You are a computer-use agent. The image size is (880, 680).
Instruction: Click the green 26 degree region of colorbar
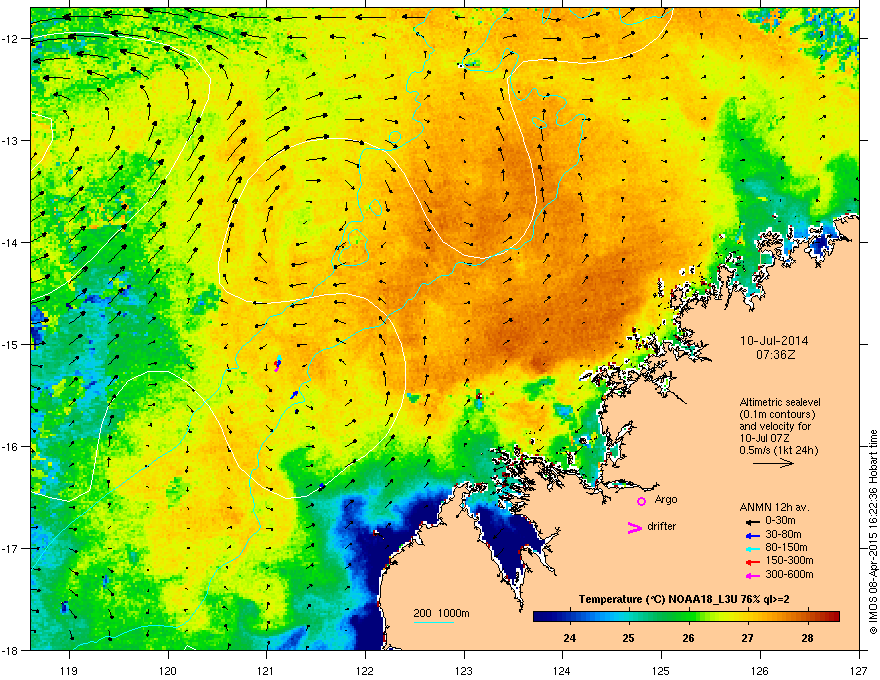pyautogui.click(x=688, y=617)
